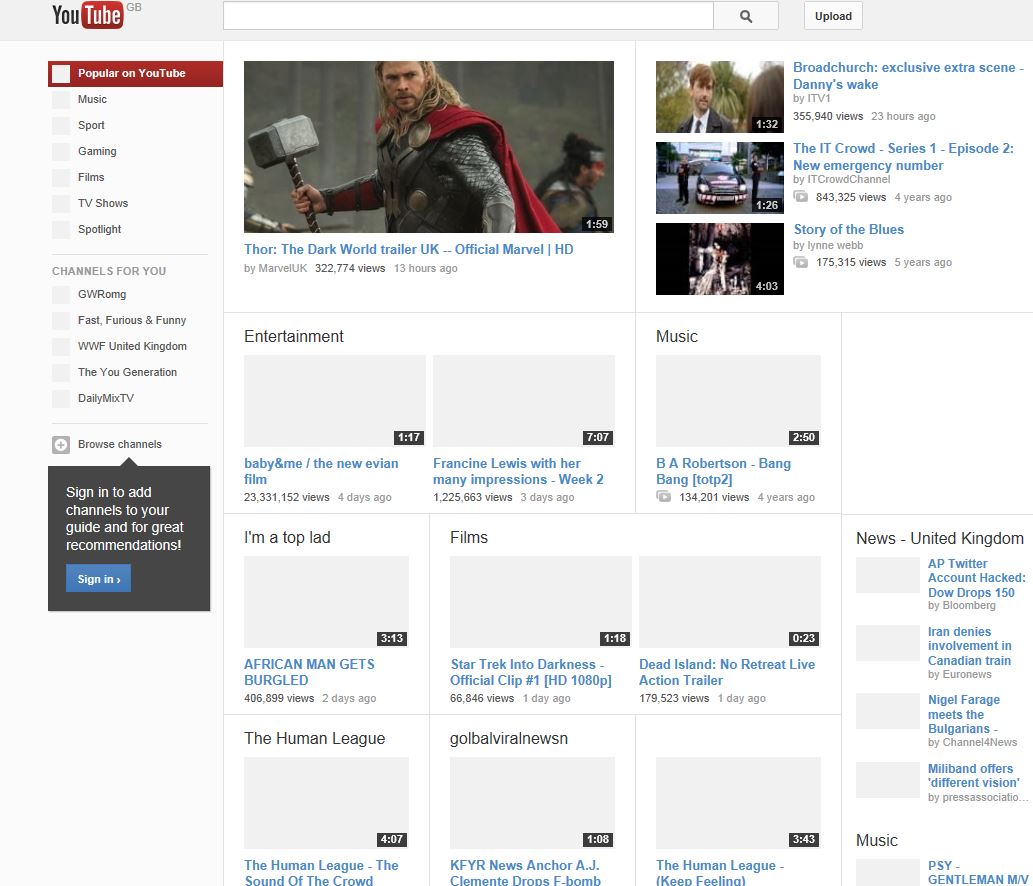
Task: Play the Thor Dark World trailer thumbnail
Action: click(428, 147)
